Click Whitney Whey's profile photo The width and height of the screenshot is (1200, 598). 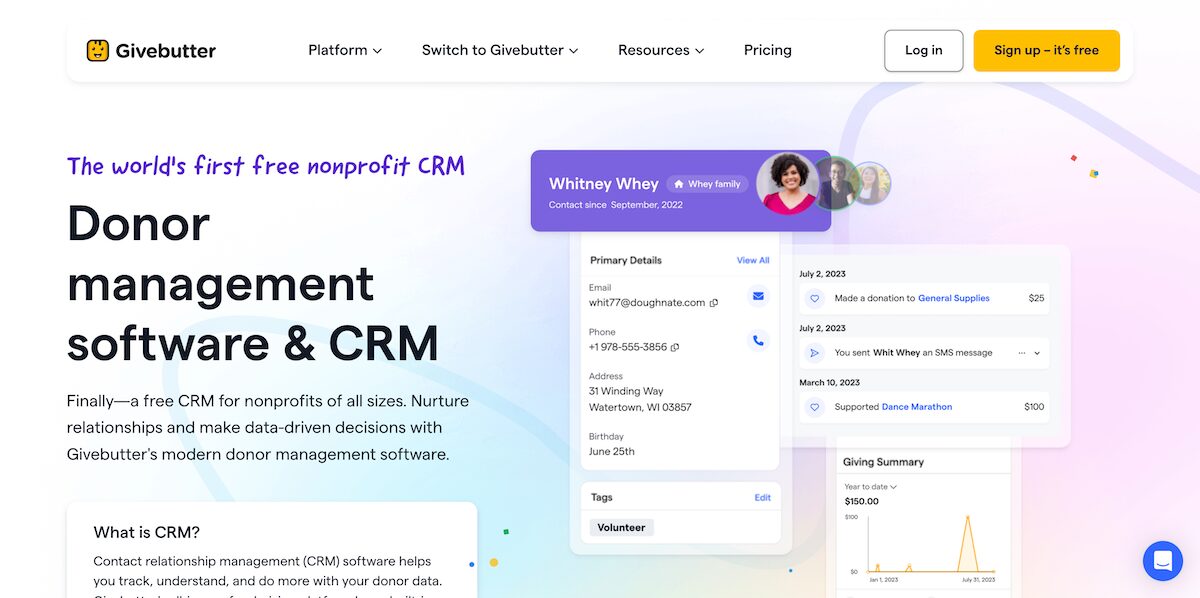click(787, 183)
